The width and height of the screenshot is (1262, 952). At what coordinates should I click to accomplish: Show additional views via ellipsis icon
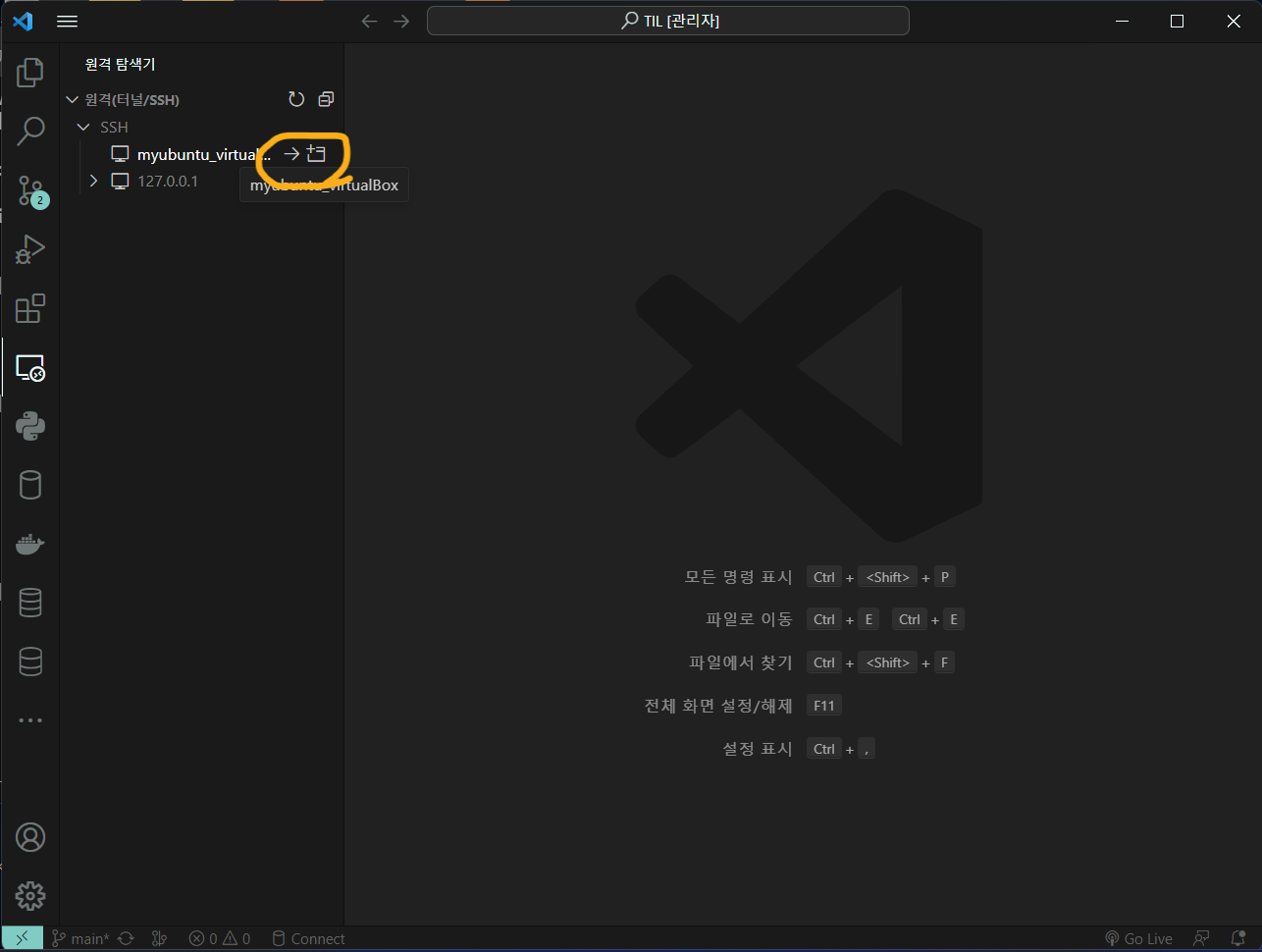point(30,720)
